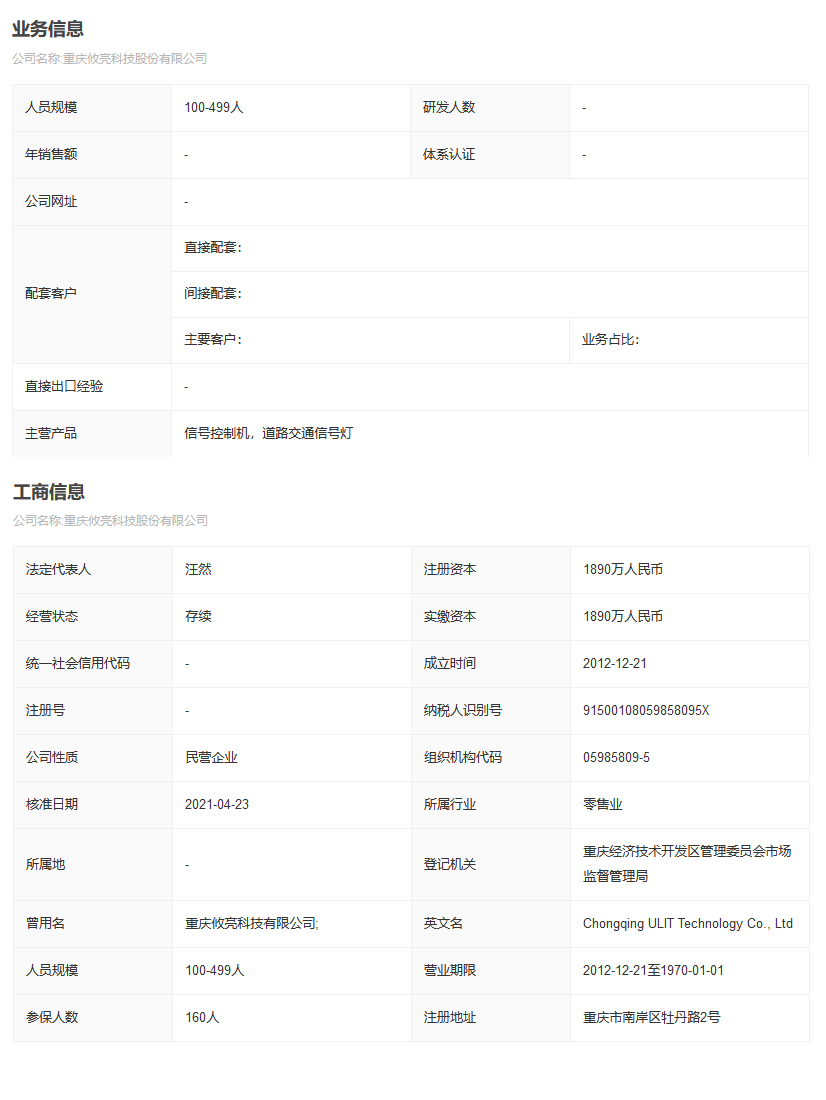Select former name 重庆攸亮科技有限公司;
Image resolution: width=826 pixels, height=1100 pixels.
click(x=252, y=924)
